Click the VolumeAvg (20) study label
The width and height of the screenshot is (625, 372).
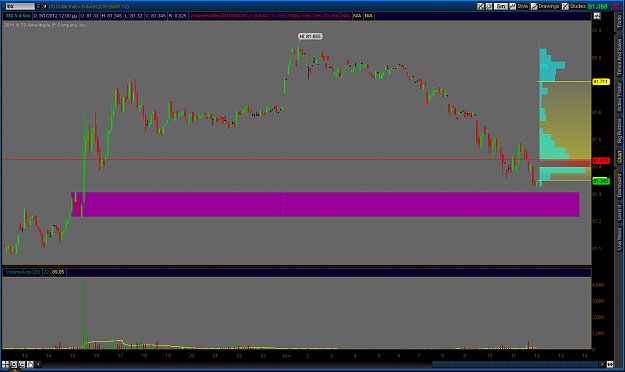(x=23, y=272)
